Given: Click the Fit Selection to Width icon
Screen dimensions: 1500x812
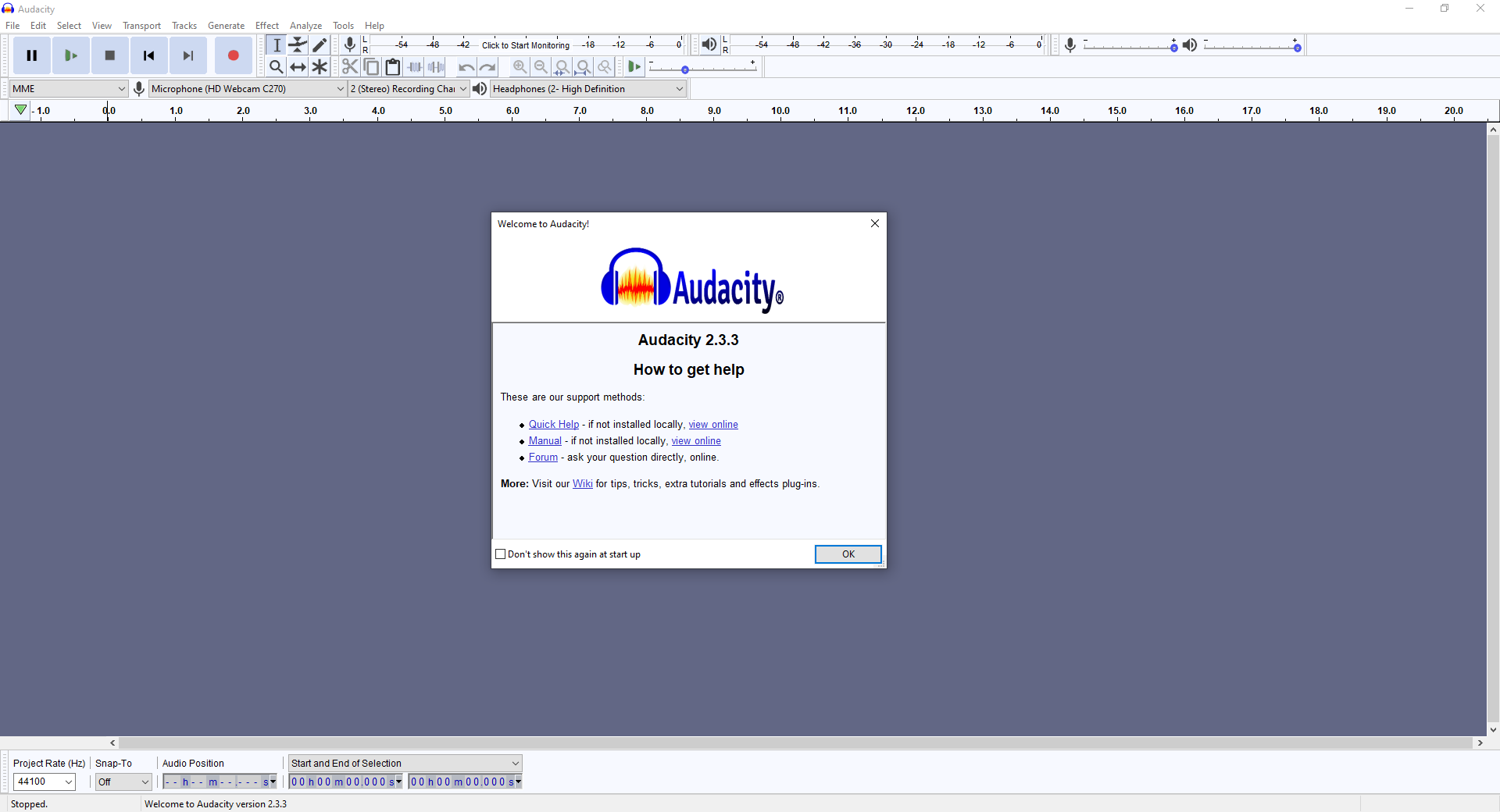Looking at the screenshot, I should (x=562, y=67).
